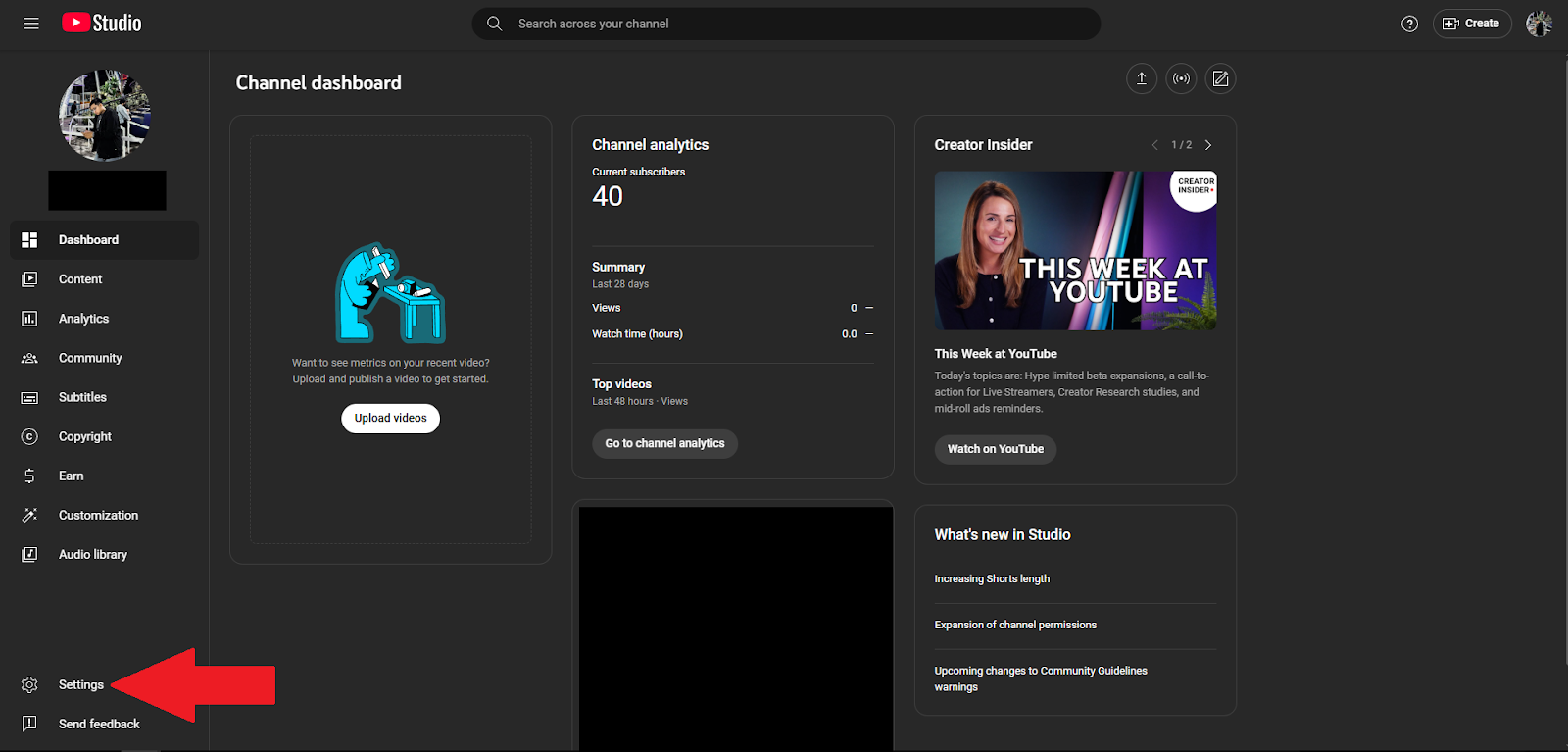The height and width of the screenshot is (752, 1568).
Task: Open Copyright section
Action: (104, 436)
